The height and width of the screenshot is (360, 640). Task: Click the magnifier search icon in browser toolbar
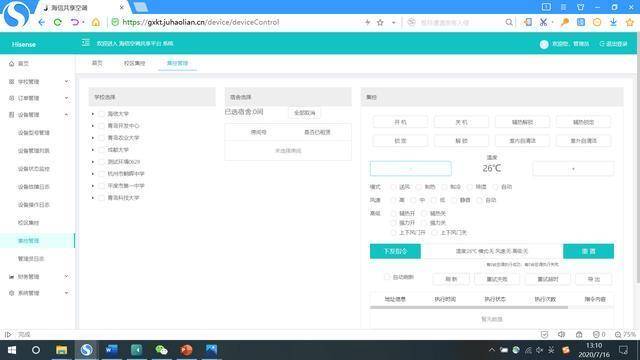click(509, 22)
